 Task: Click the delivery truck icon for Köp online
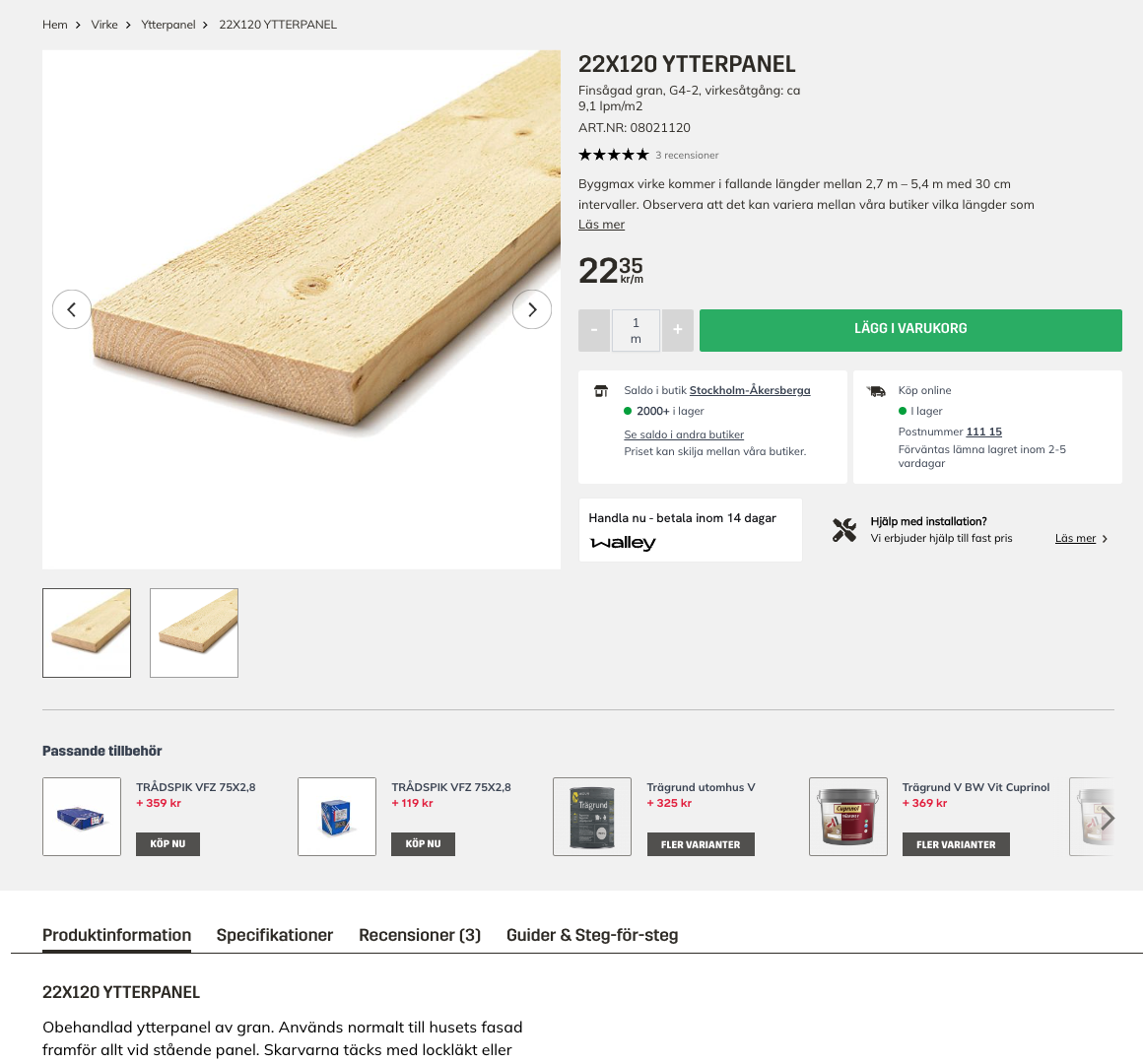(876, 390)
